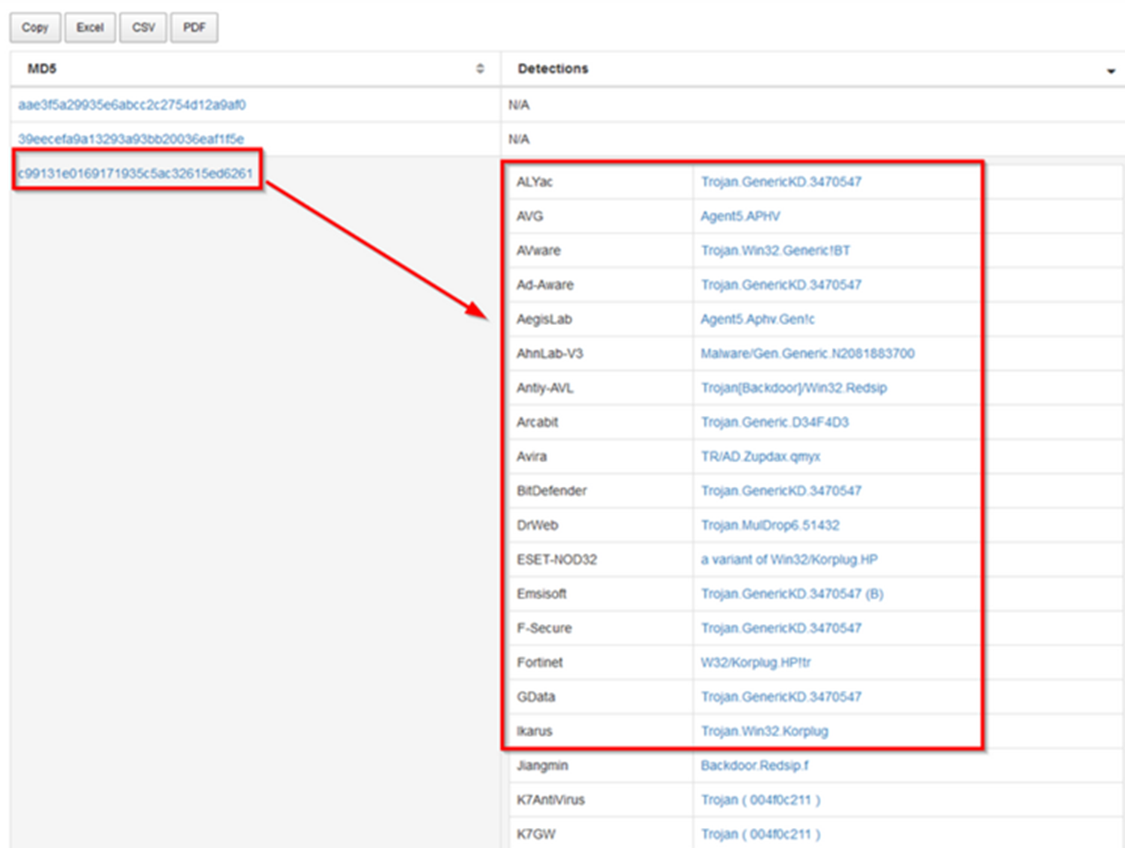Select the MD5 column header
The image size is (1125, 848).
[255, 69]
